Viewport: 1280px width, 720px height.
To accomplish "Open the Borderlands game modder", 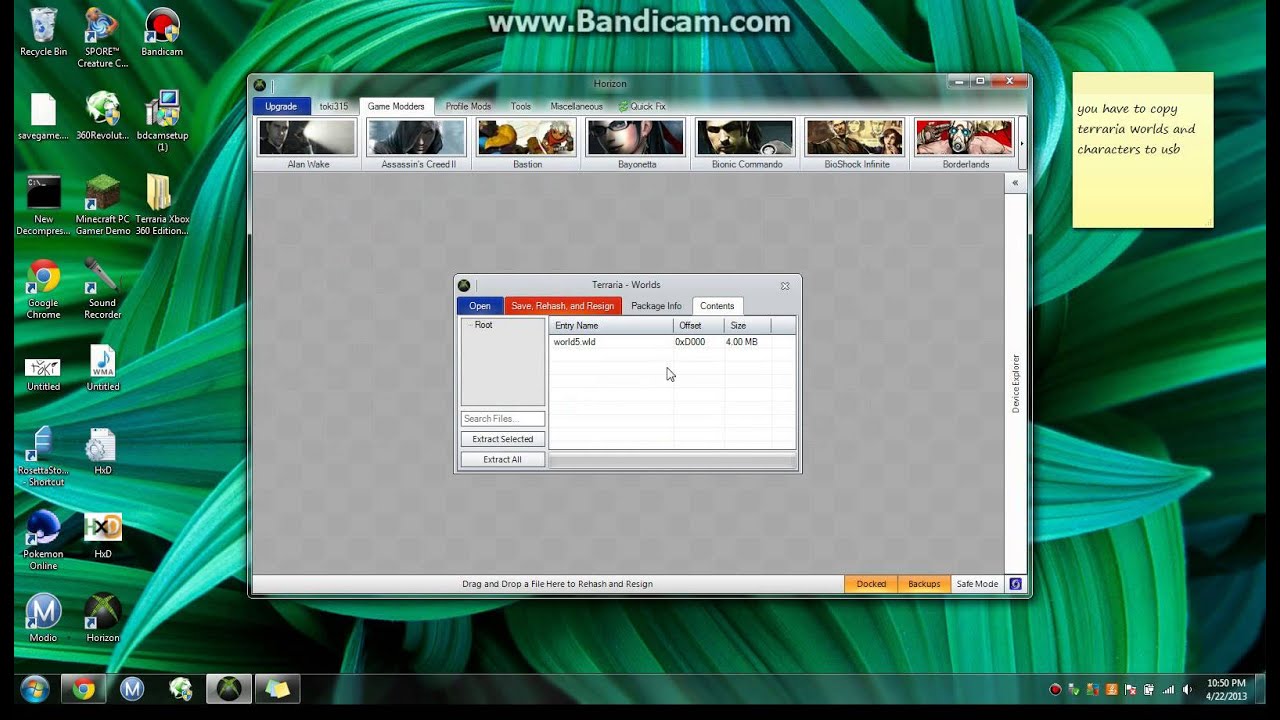I will [965, 144].
